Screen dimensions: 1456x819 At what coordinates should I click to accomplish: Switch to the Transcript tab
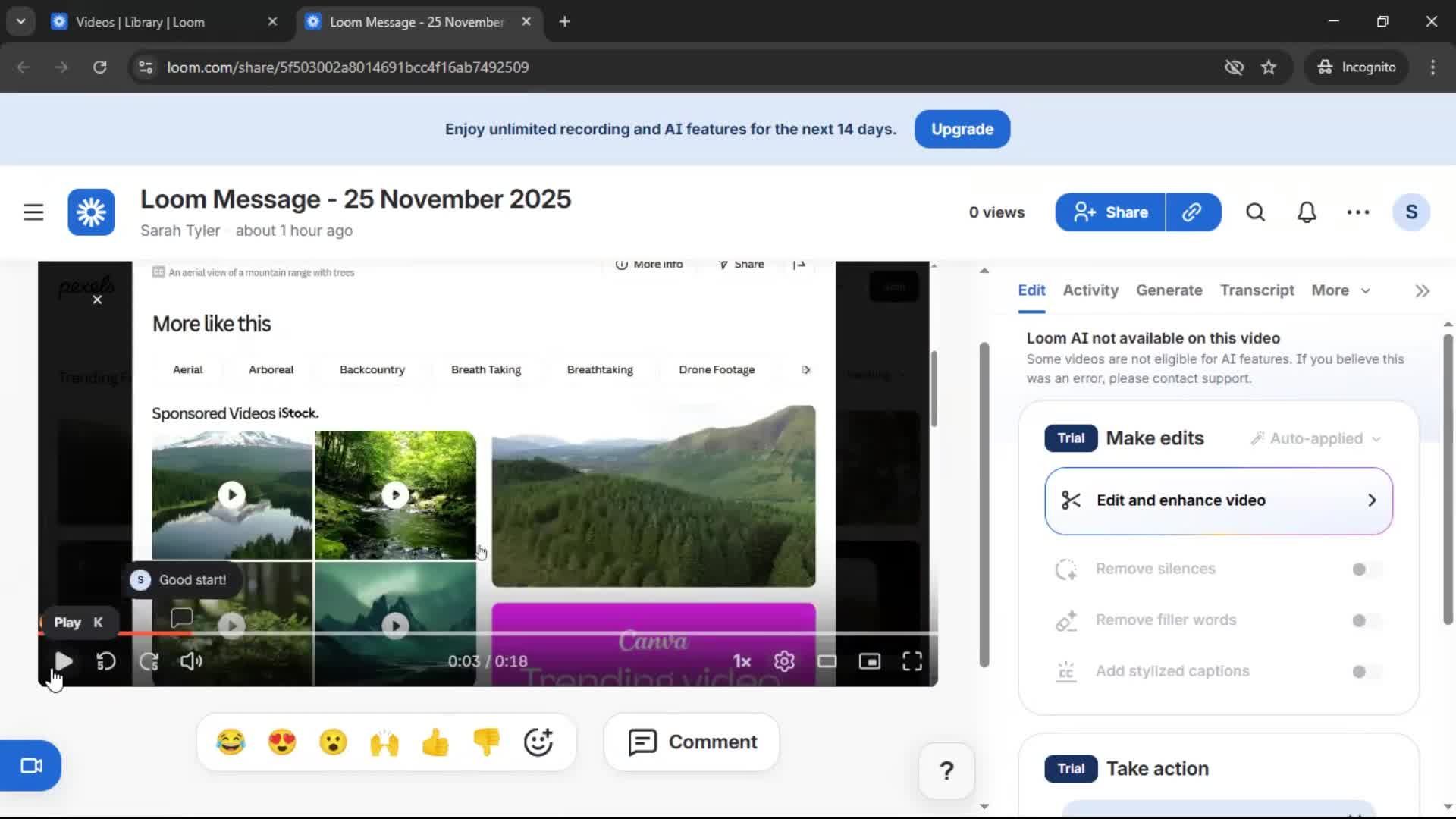(1257, 290)
